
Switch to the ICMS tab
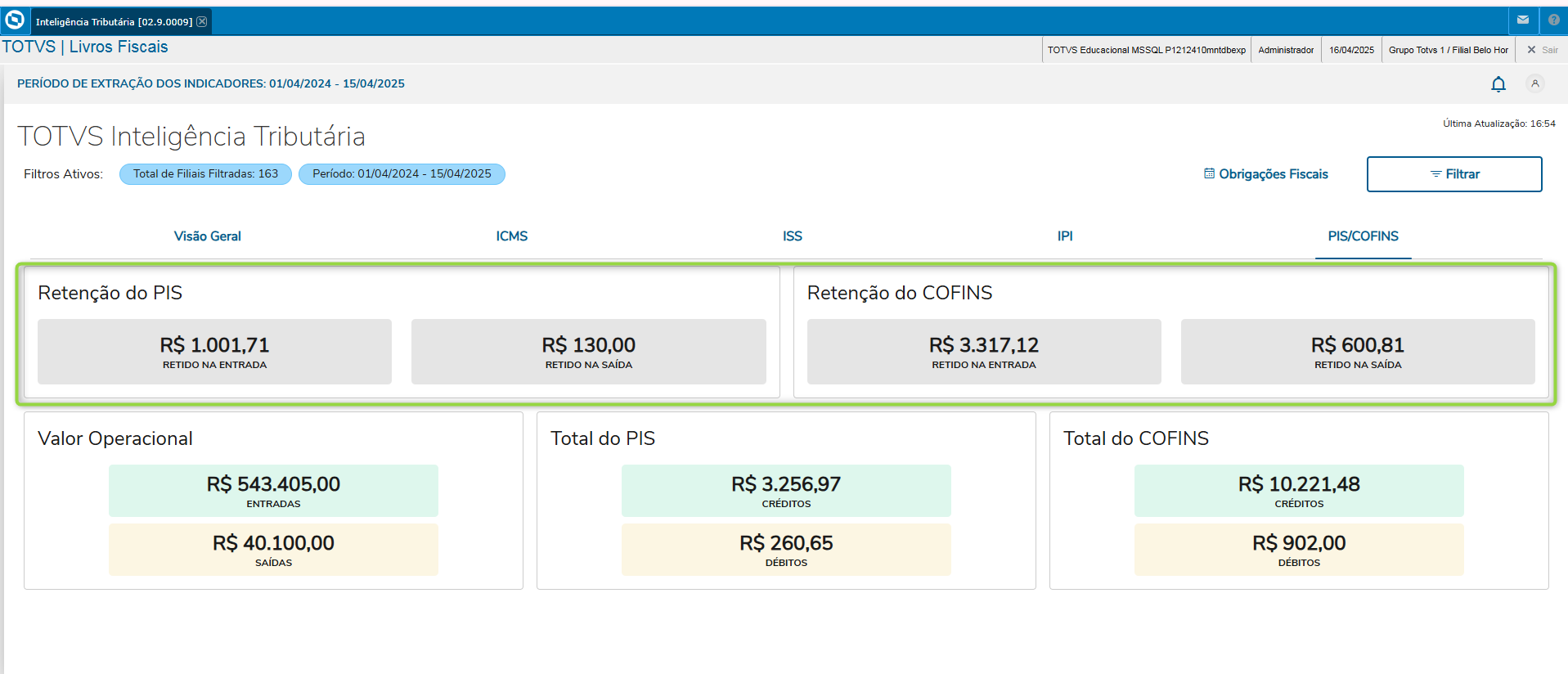click(x=512, y=236)
